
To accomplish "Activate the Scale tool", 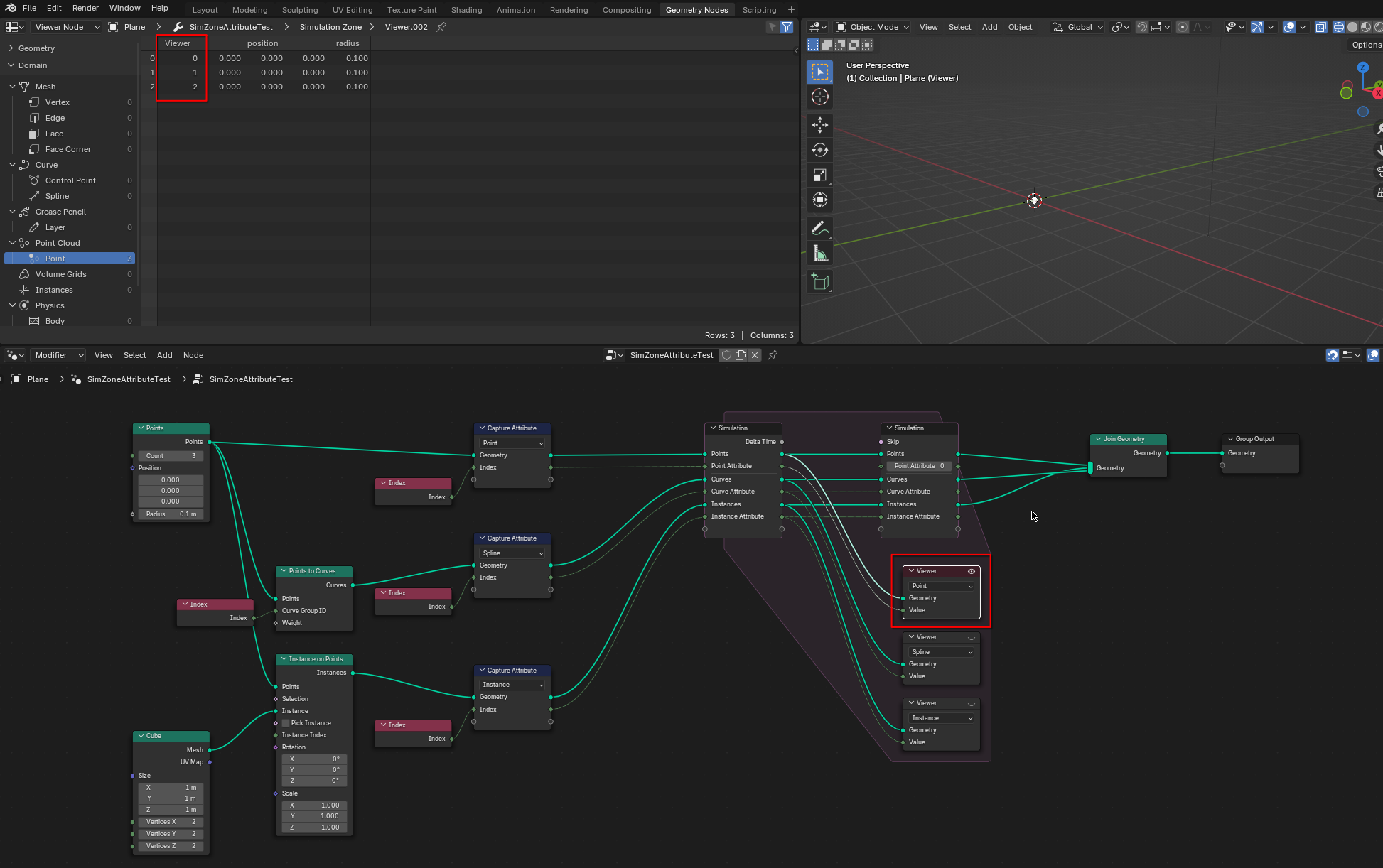I will pos(819,175).
